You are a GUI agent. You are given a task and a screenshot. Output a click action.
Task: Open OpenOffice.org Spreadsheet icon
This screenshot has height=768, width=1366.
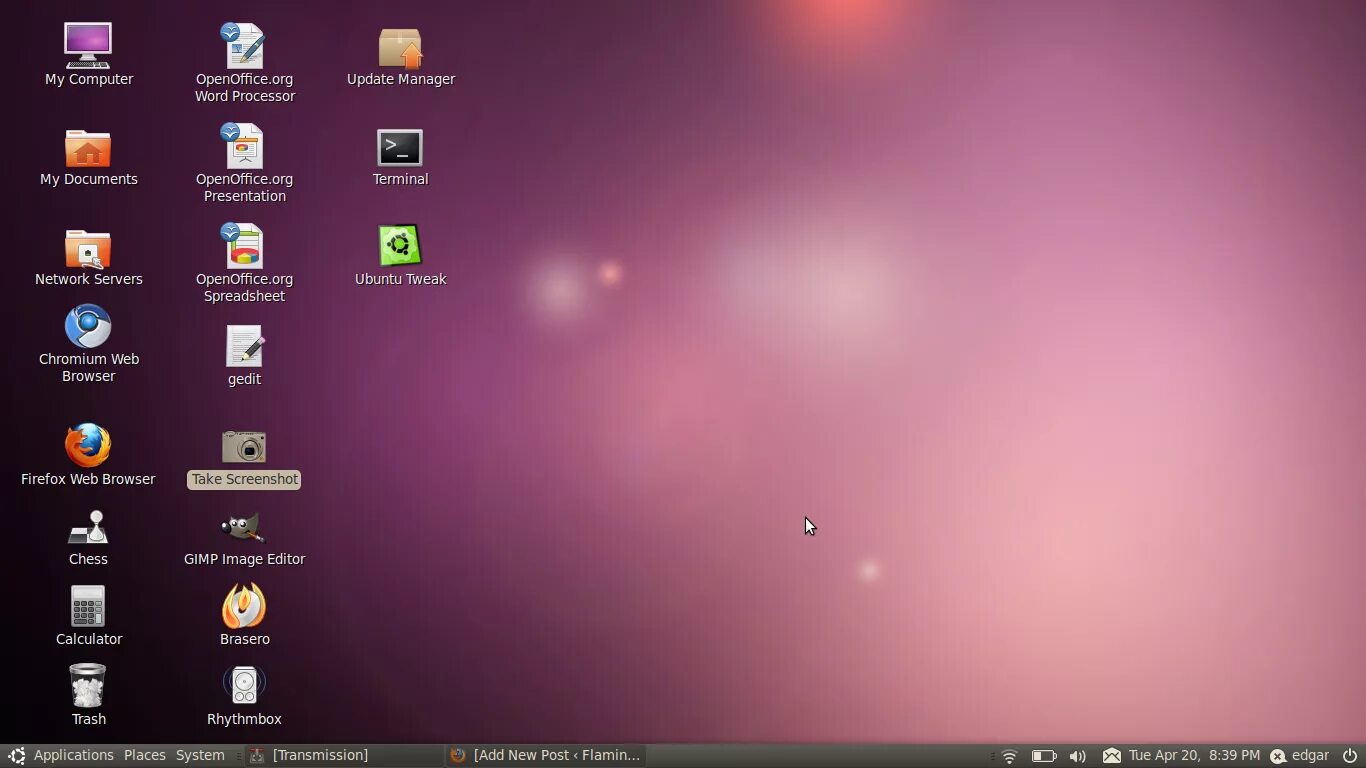244,246
